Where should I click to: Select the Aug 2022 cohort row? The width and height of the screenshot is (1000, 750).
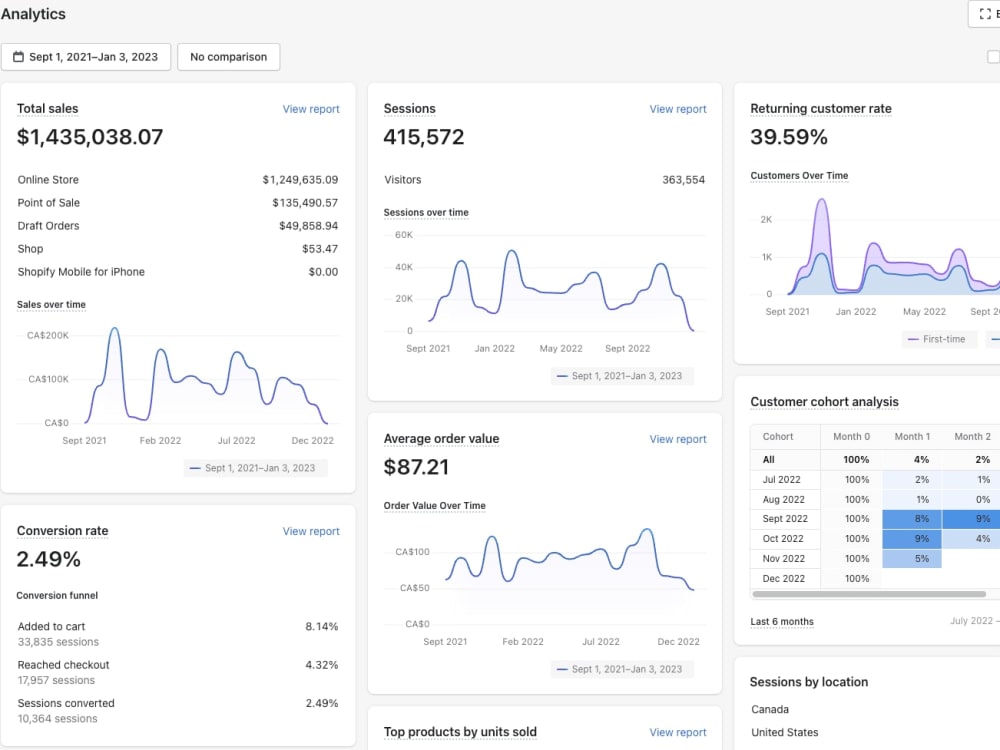[x=875, y=499]
